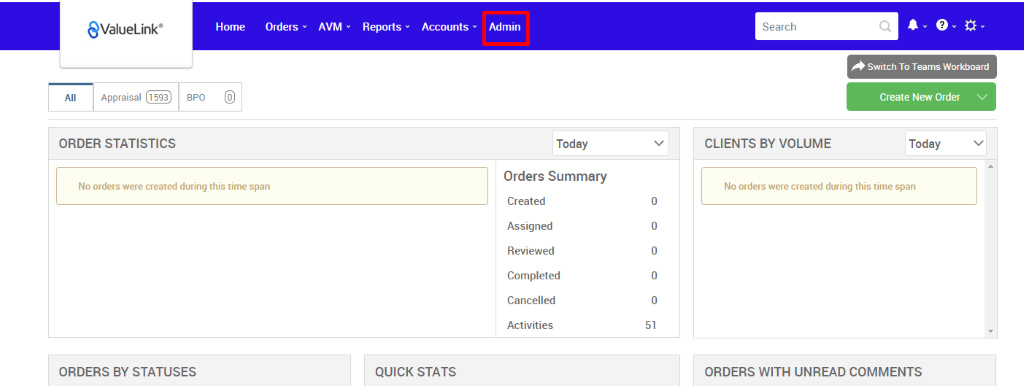Switch to the Appraisal tab
Screen dimensions: 1024x386
pyautogui.click(x=136, y=97)
